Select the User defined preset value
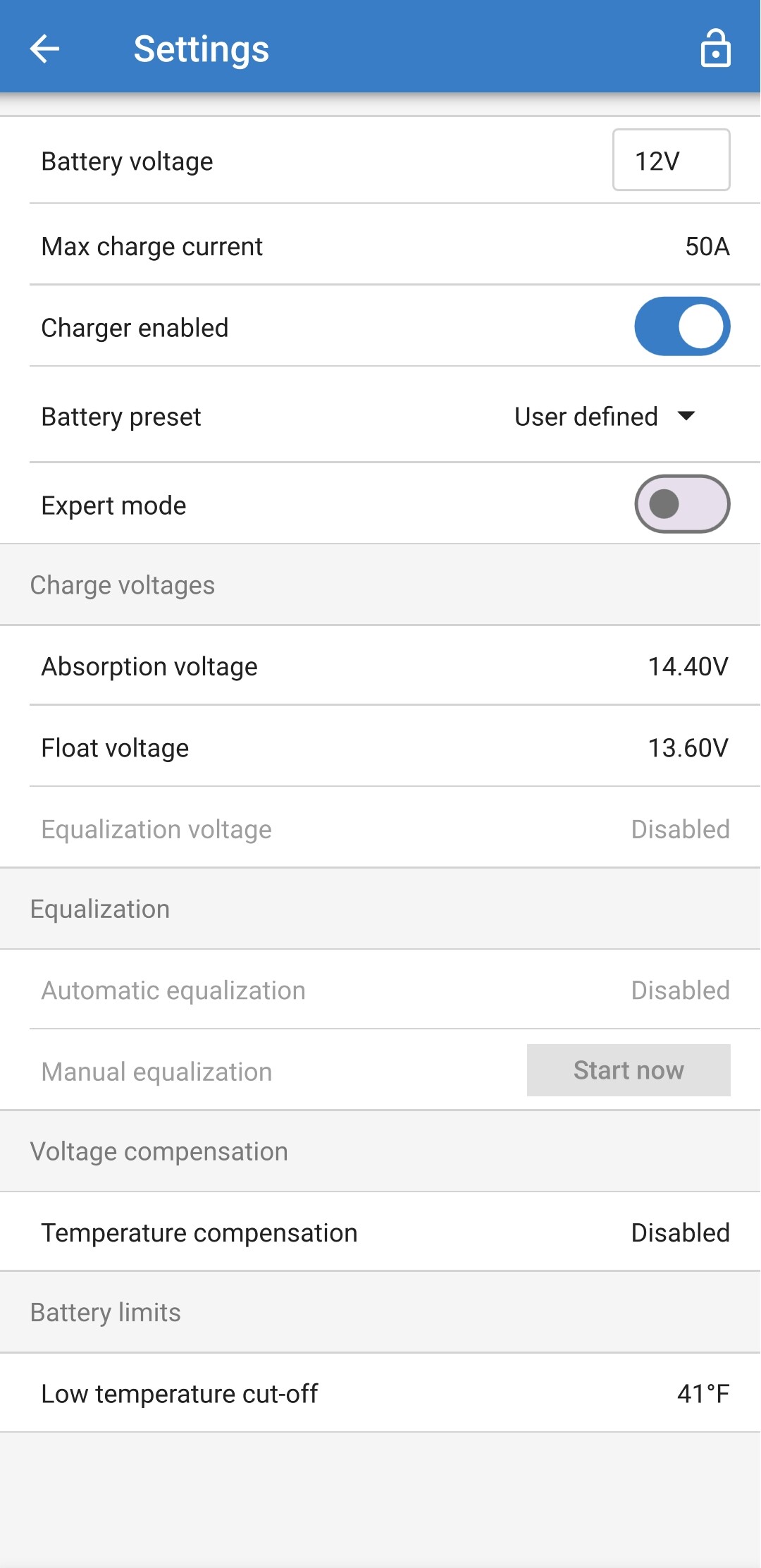This screenshot has height=1568, width=761. click(x=586, y=417)
